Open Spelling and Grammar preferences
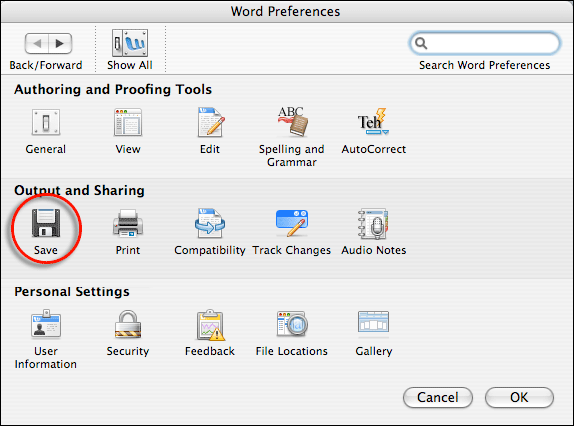 (x=292, y=121)
